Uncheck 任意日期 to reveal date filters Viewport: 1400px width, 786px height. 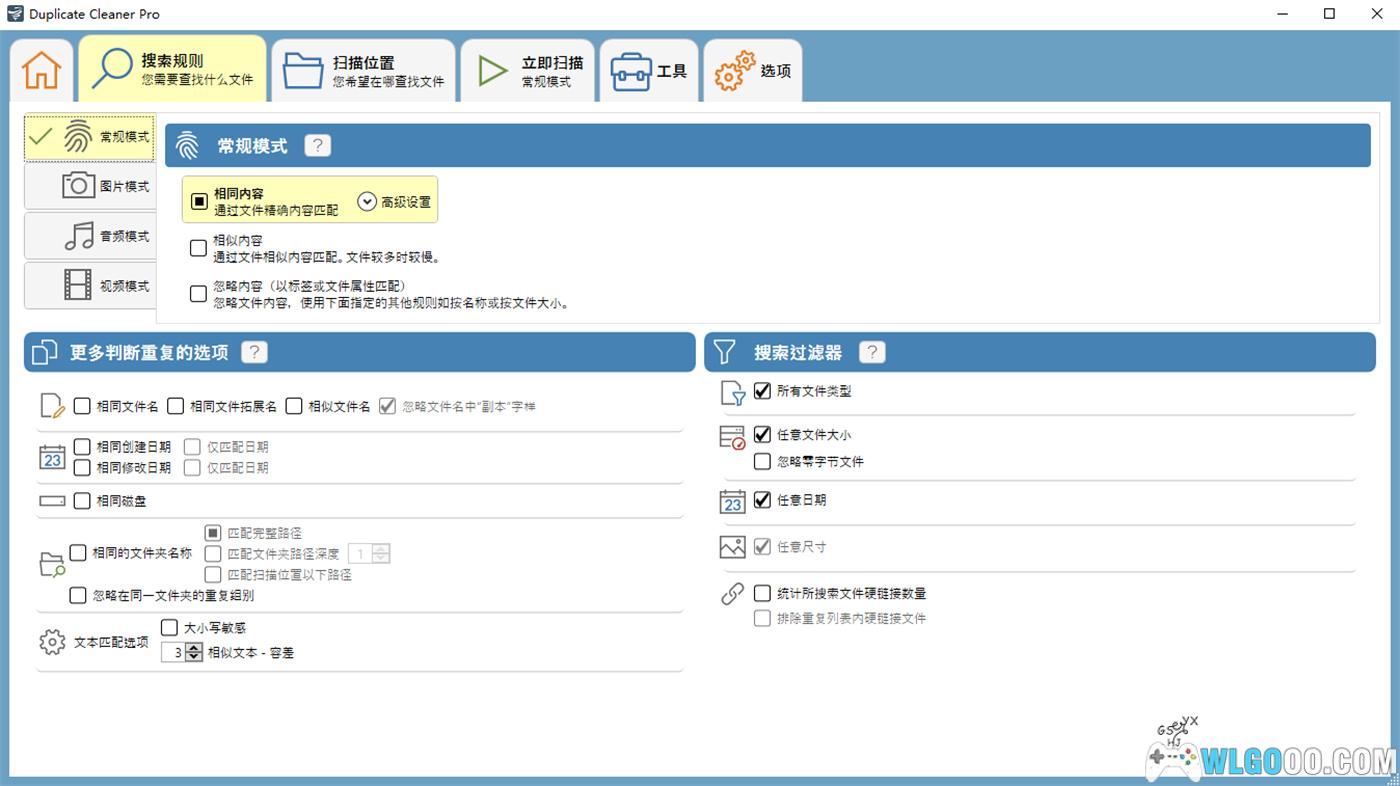(762, 500)
